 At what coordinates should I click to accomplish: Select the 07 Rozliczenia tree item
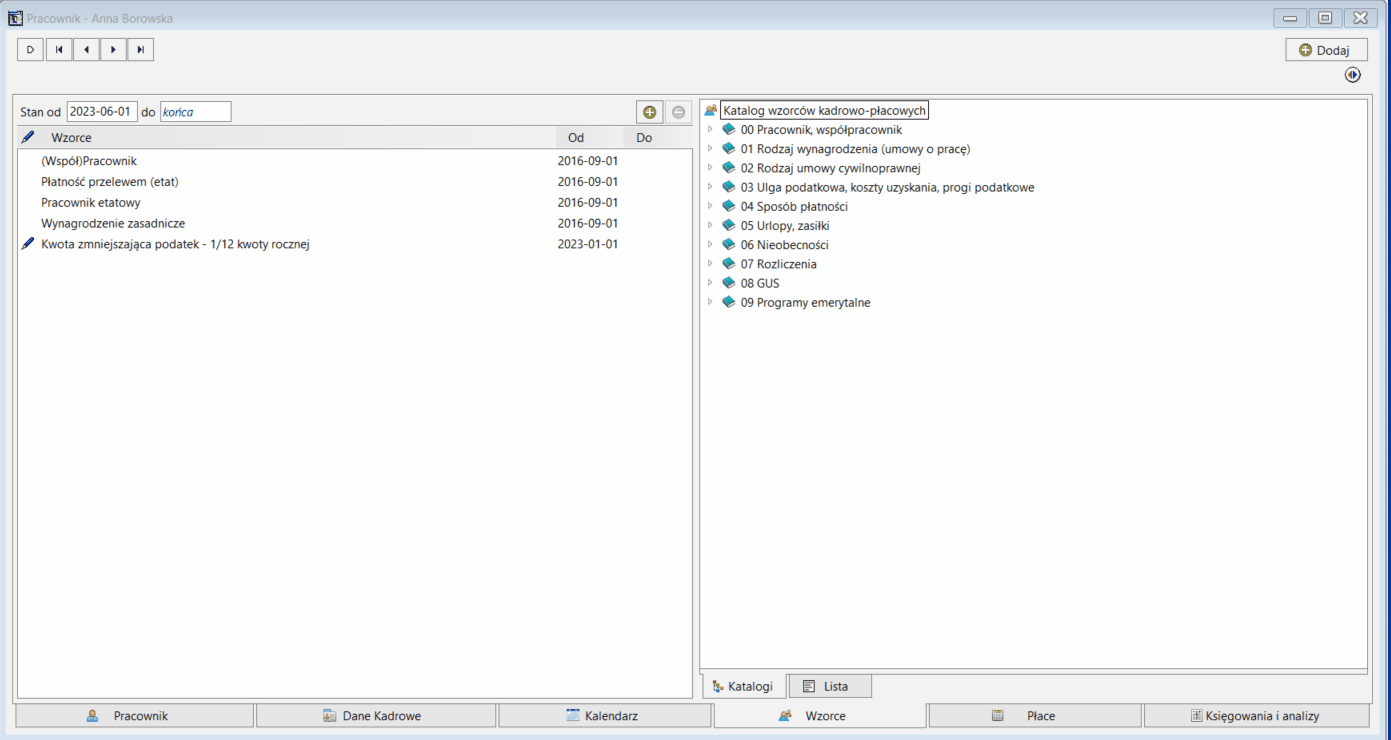[x=779, y=264]
